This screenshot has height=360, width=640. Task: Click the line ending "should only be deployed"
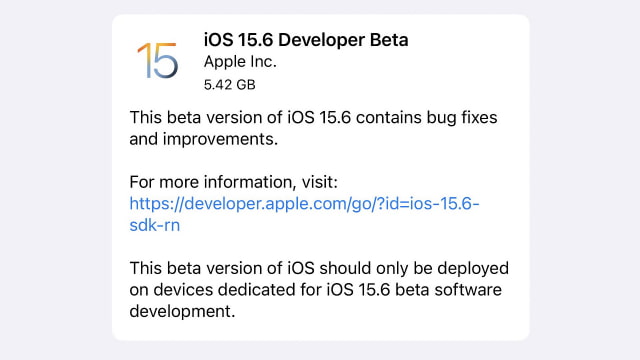319,268
